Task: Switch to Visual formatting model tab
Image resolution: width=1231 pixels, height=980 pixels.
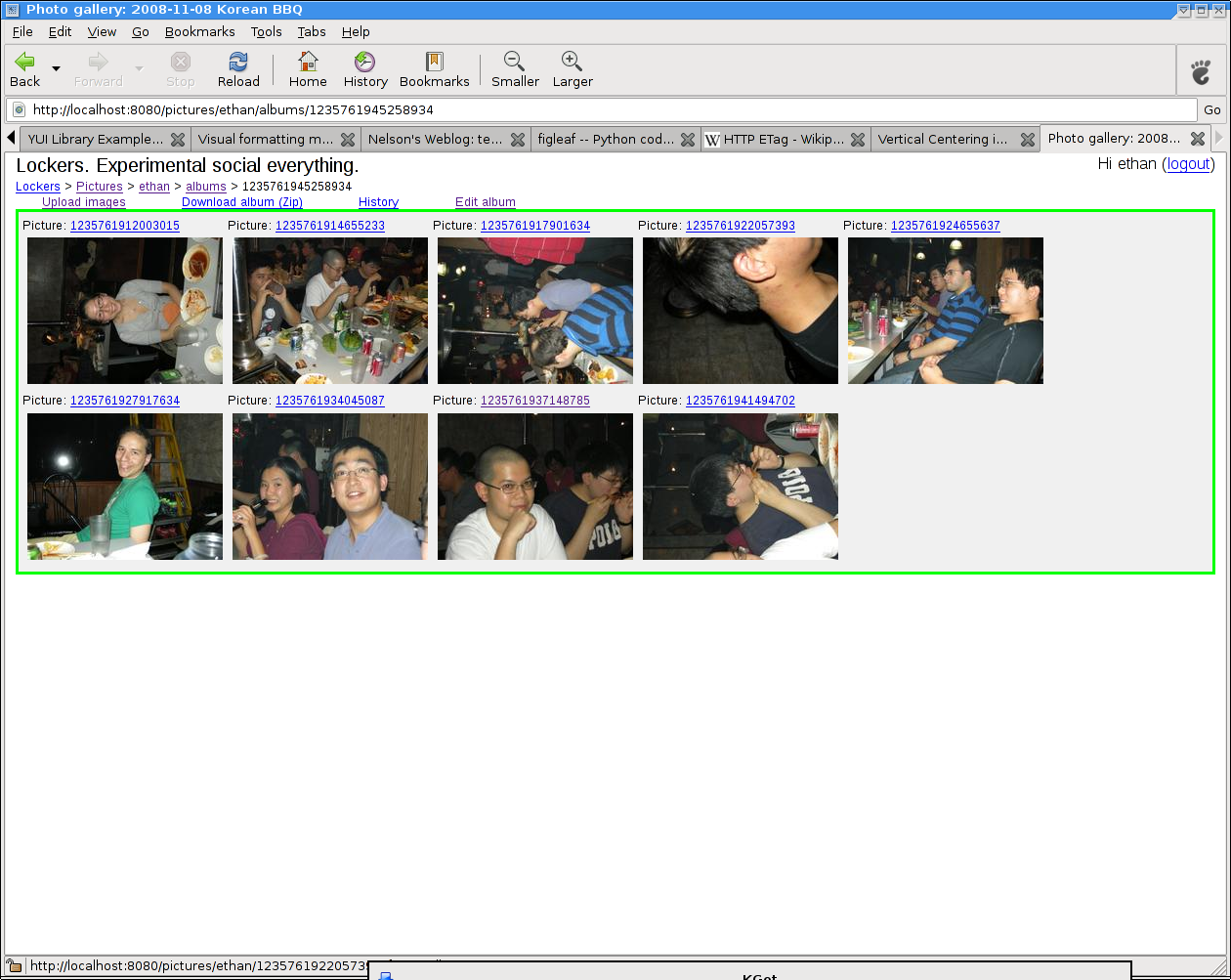Action: (266, 139)
